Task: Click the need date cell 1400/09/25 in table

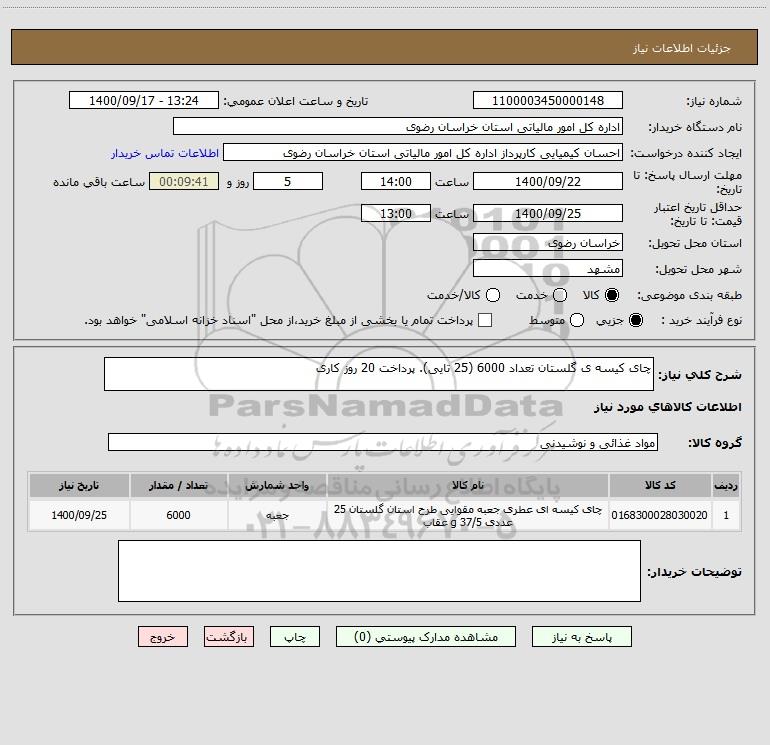Action: coord(79,515)
